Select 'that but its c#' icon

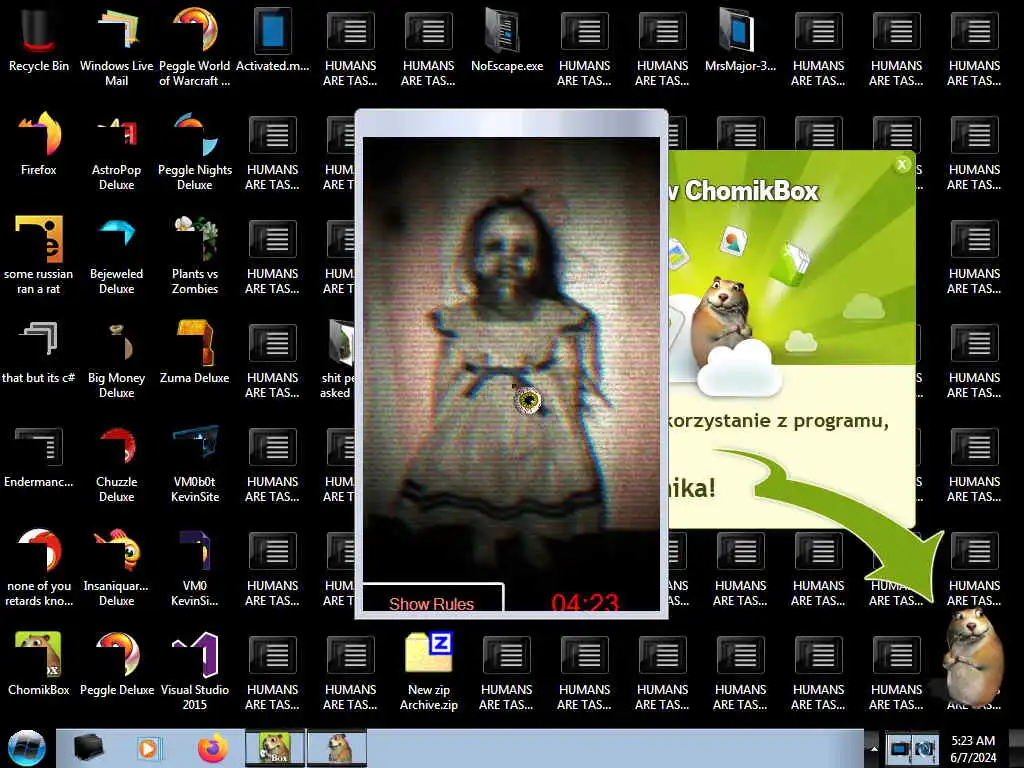39,352
